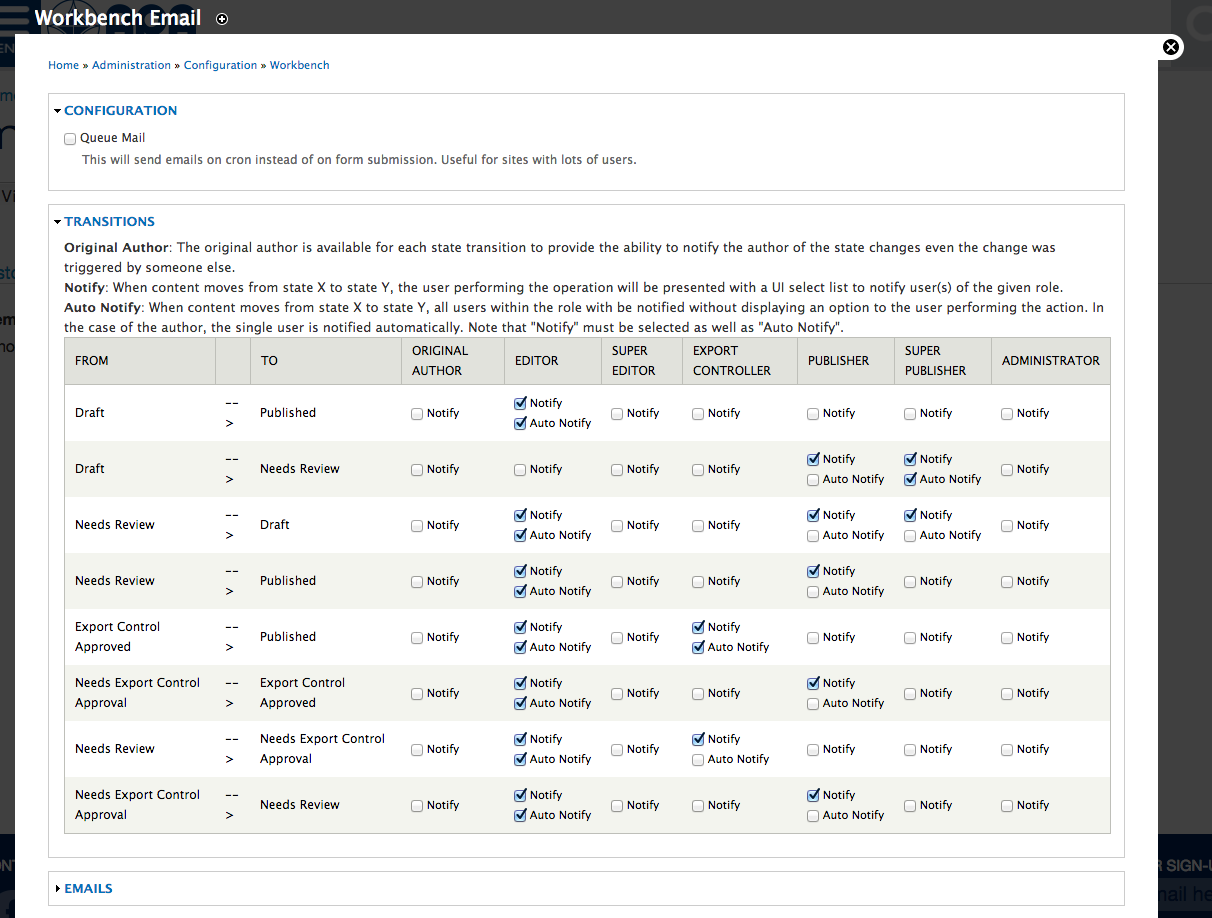Uncheck Super Publisher Auto Notify for Draft to Needs Review

coord(910,479)
